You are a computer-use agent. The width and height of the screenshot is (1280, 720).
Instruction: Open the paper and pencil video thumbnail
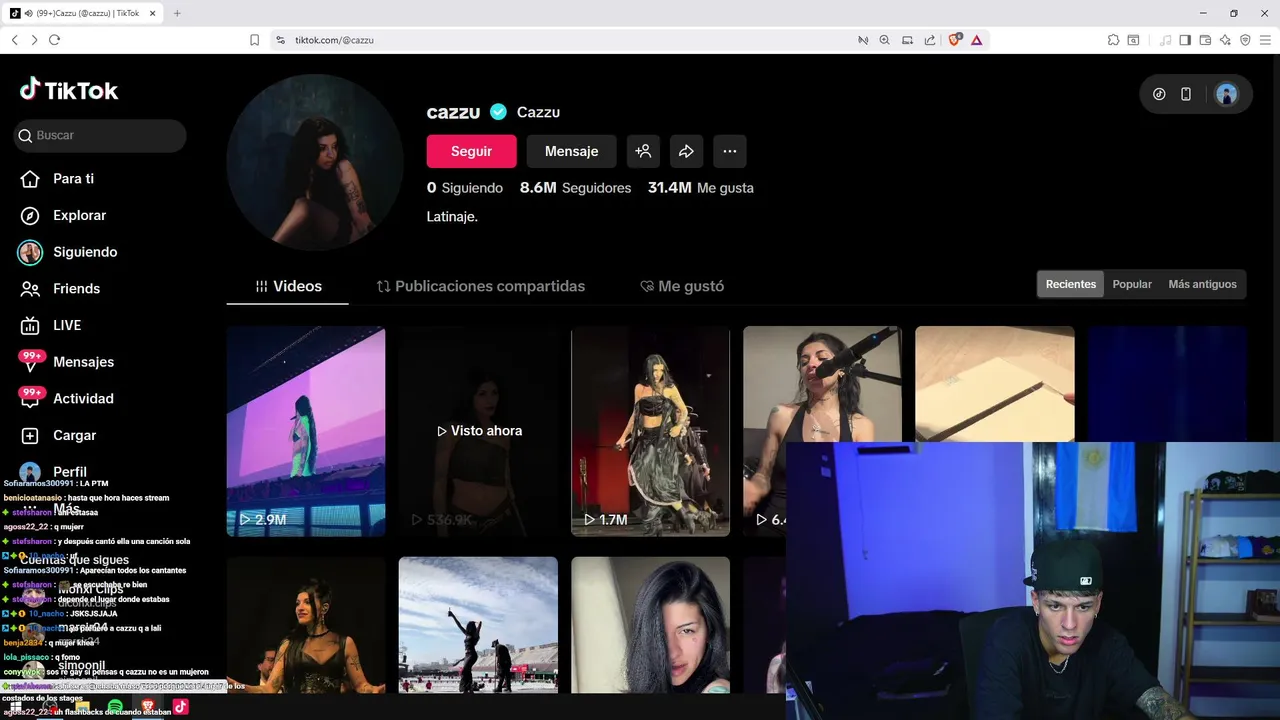point(995,384)
